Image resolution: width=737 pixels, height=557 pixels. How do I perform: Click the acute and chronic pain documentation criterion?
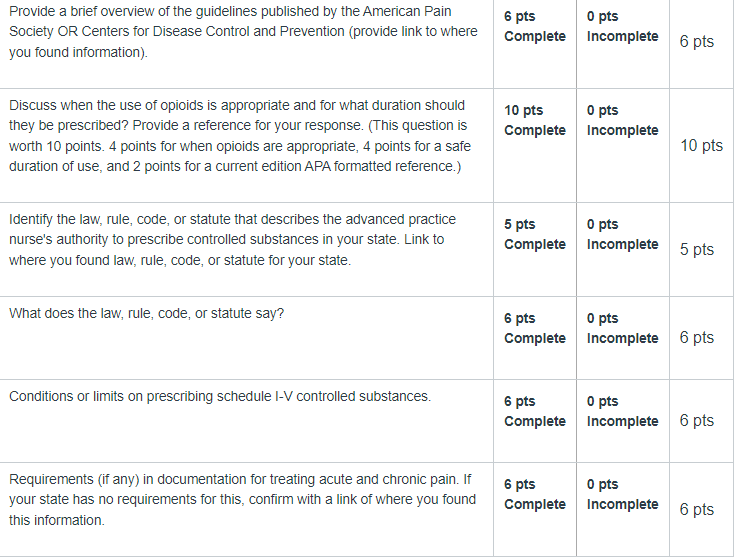point(242,500)
